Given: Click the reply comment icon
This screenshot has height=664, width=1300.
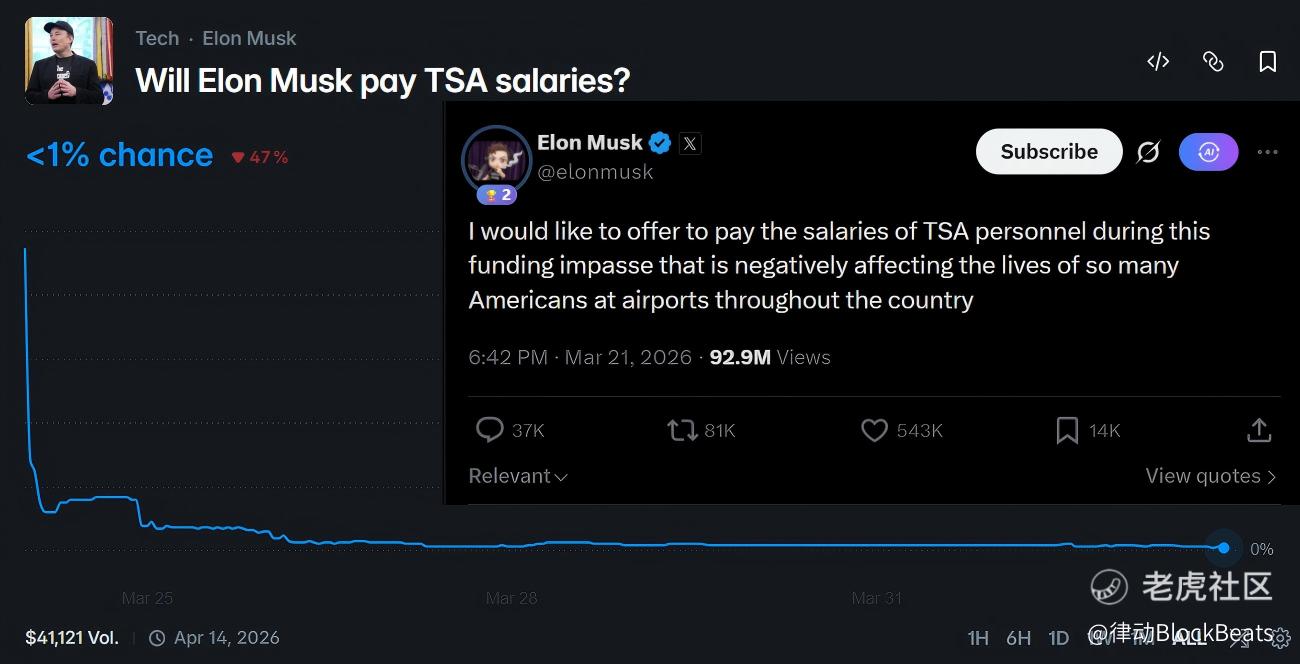Looking at the screenshot, I should pyautogui.click(x=490, y=430).
